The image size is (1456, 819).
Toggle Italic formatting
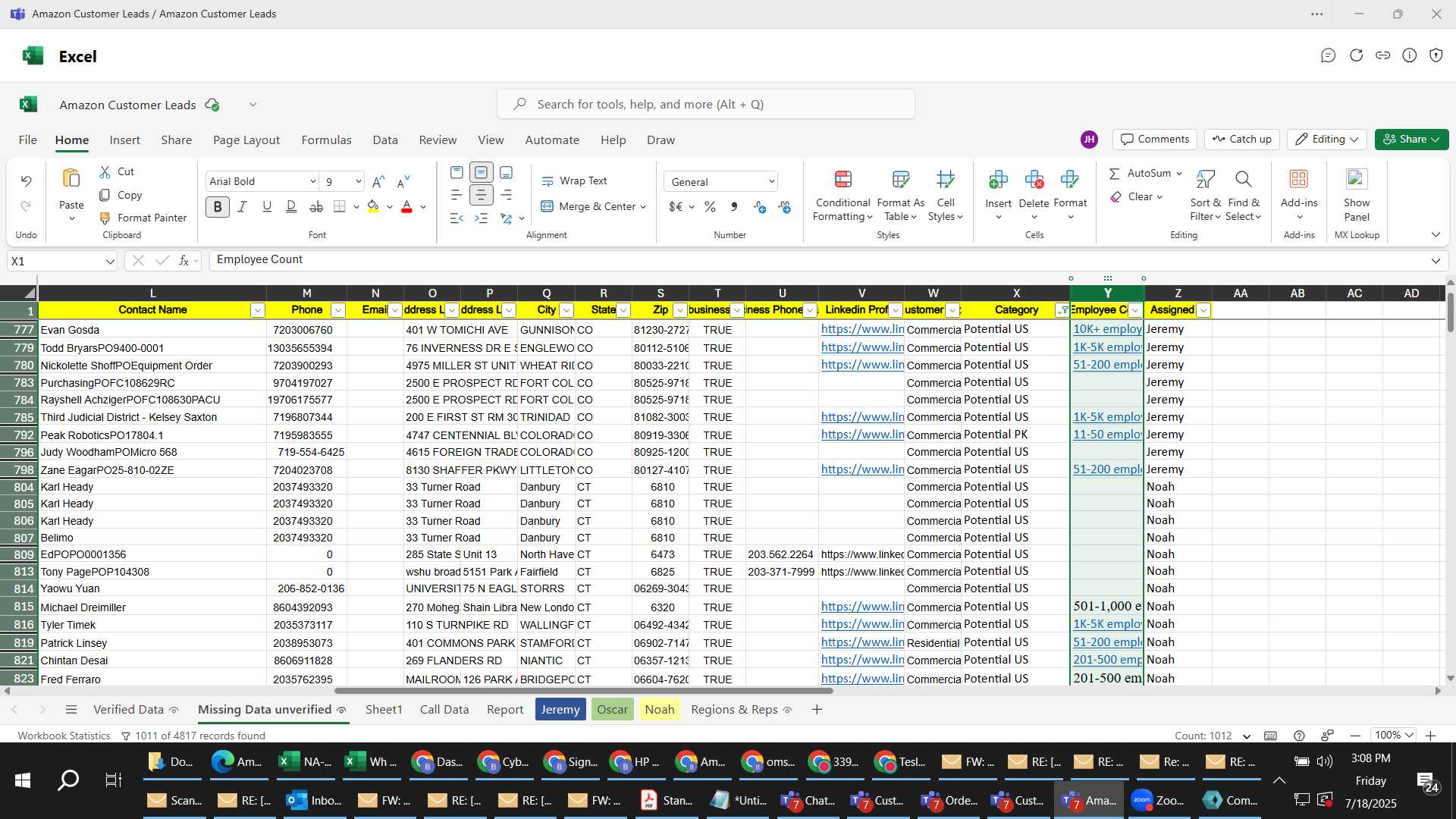[x=243, y=206]
